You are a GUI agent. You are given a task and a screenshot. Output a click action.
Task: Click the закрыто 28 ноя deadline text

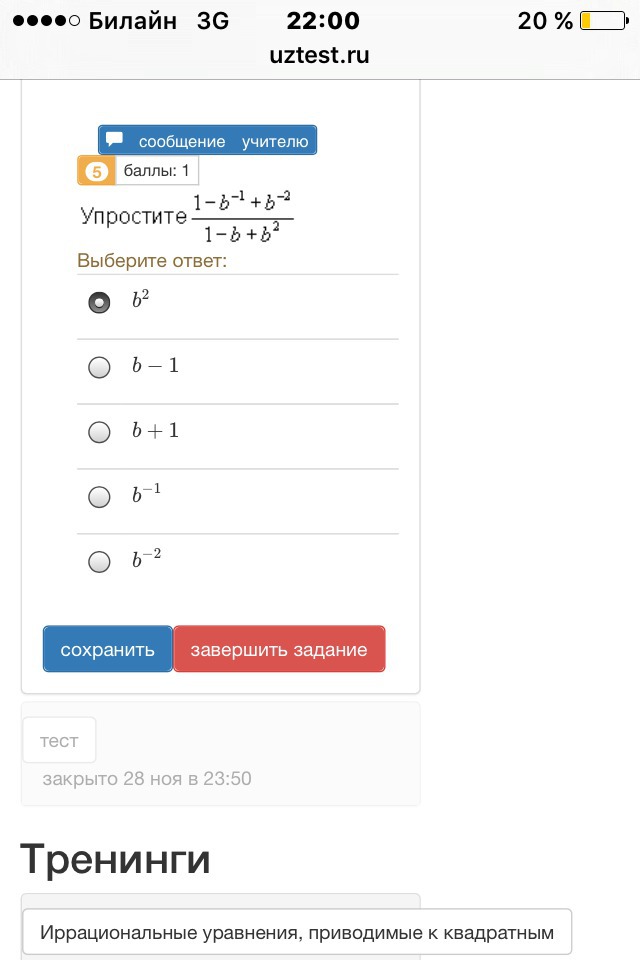[146, 778]
